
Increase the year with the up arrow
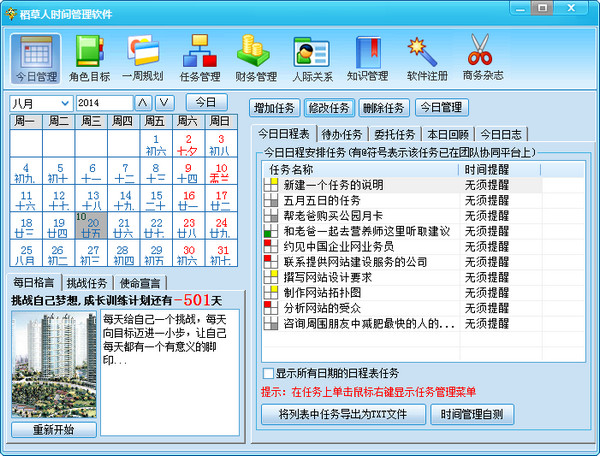[x=143, y=103]
